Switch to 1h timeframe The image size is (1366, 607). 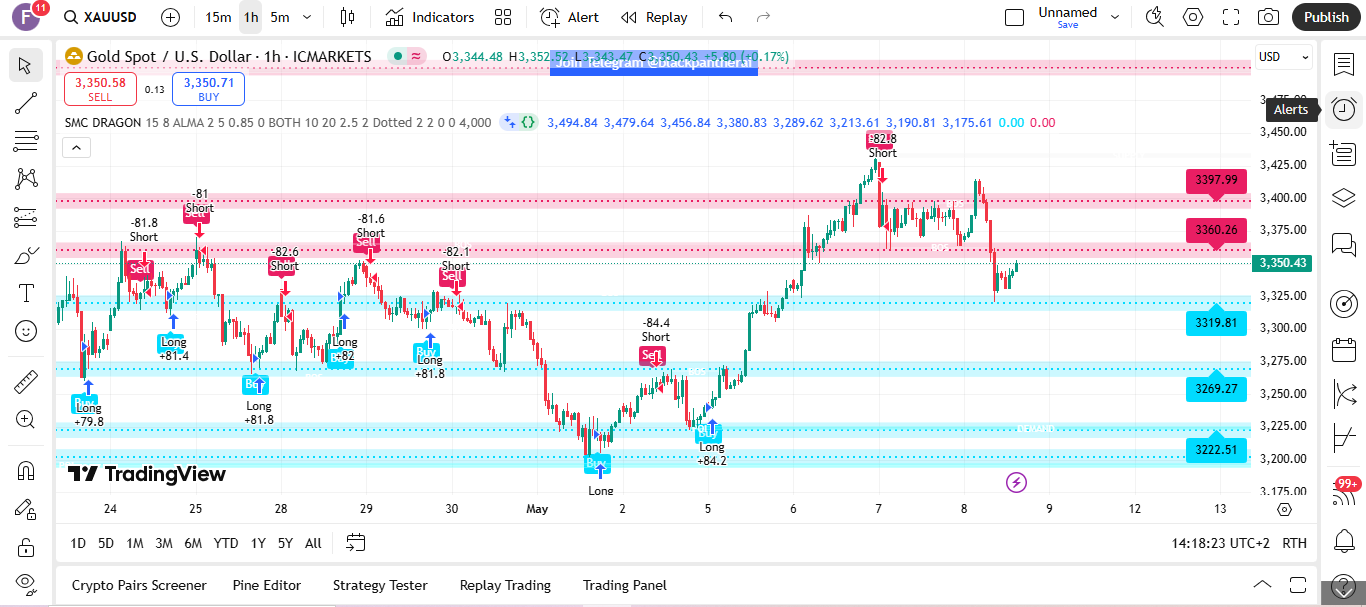pos(251,17)
